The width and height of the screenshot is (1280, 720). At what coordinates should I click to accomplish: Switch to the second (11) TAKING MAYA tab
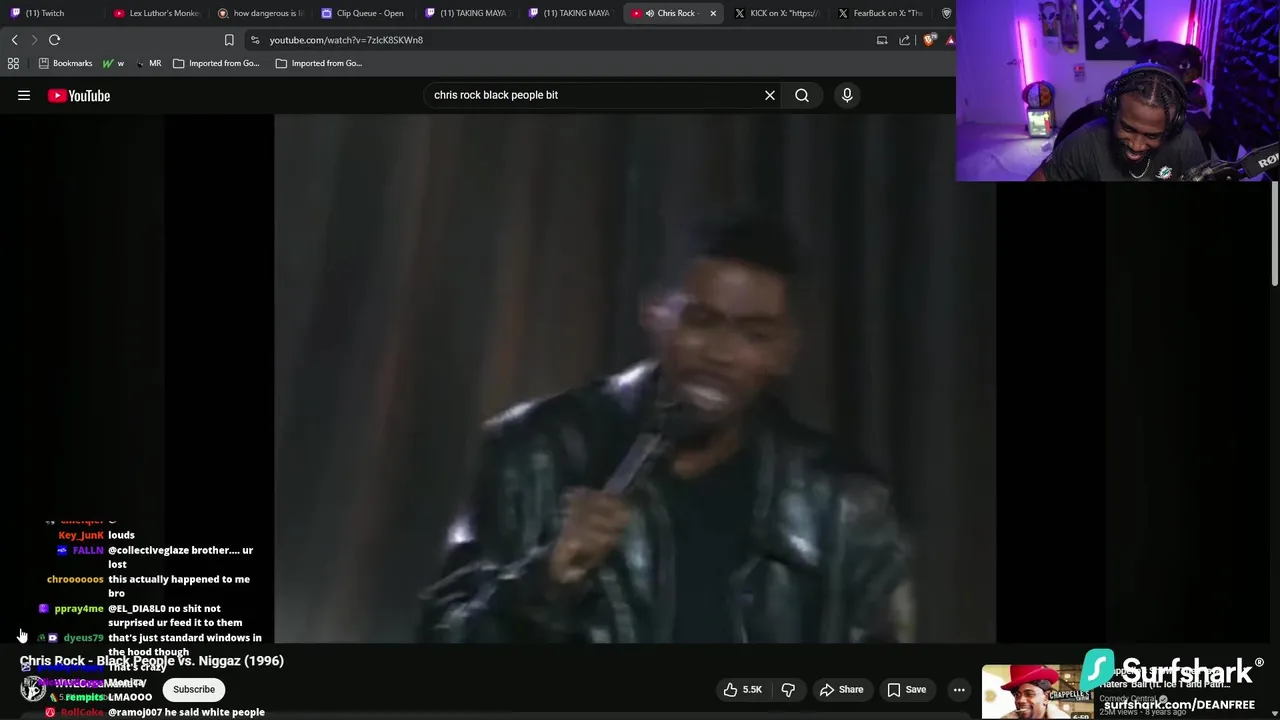(570, 13)
